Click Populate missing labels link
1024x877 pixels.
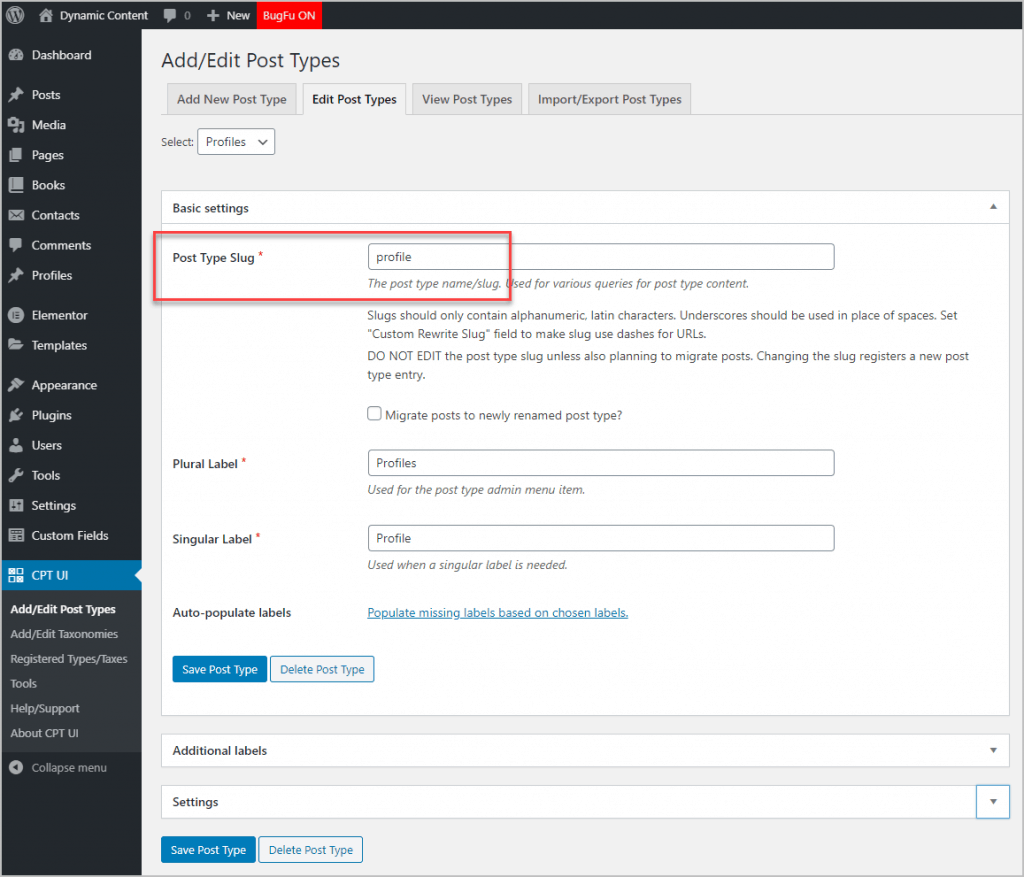tap(498, 612)
